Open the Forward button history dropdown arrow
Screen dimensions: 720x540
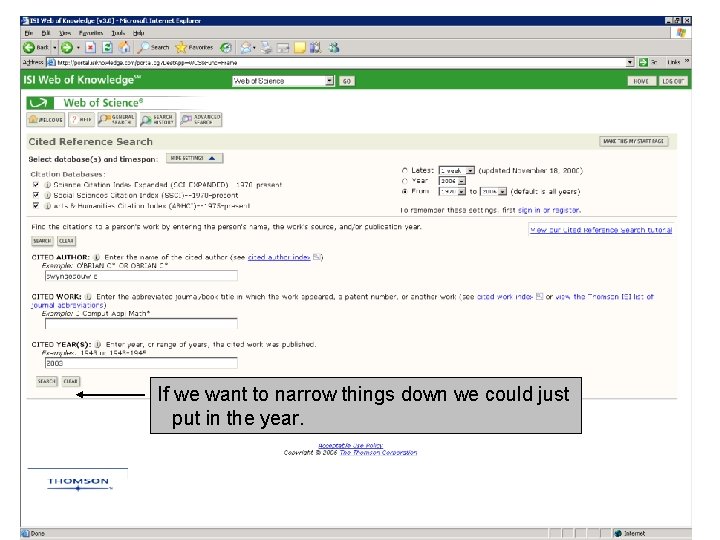[78, 47]
